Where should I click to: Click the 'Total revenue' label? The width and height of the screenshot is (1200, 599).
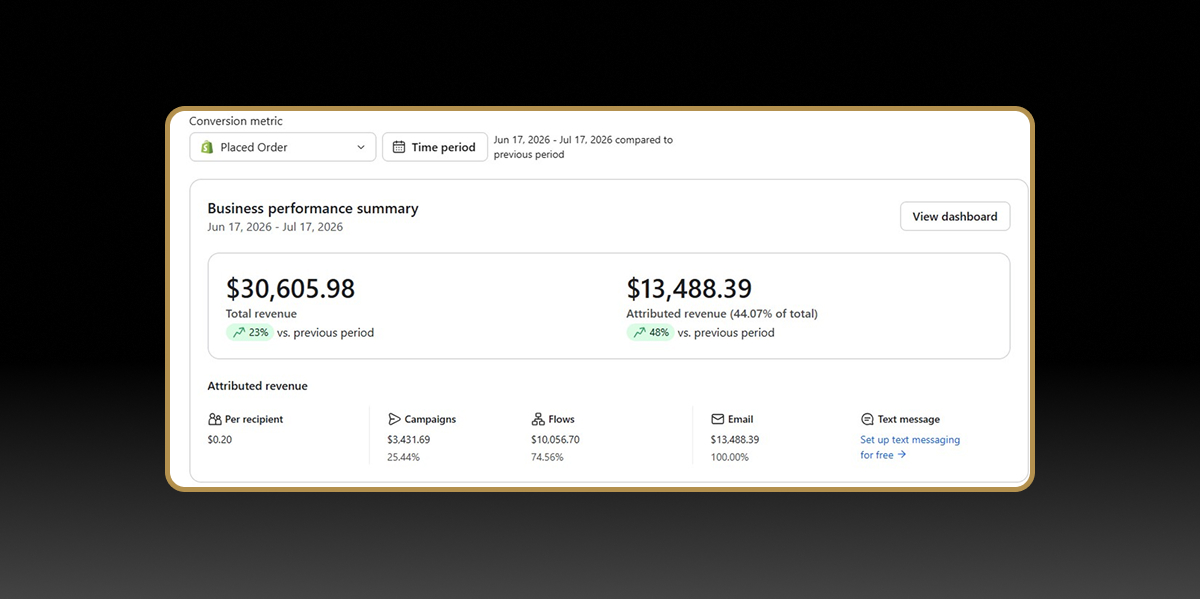pyautogui.click(x=261, y=313)
